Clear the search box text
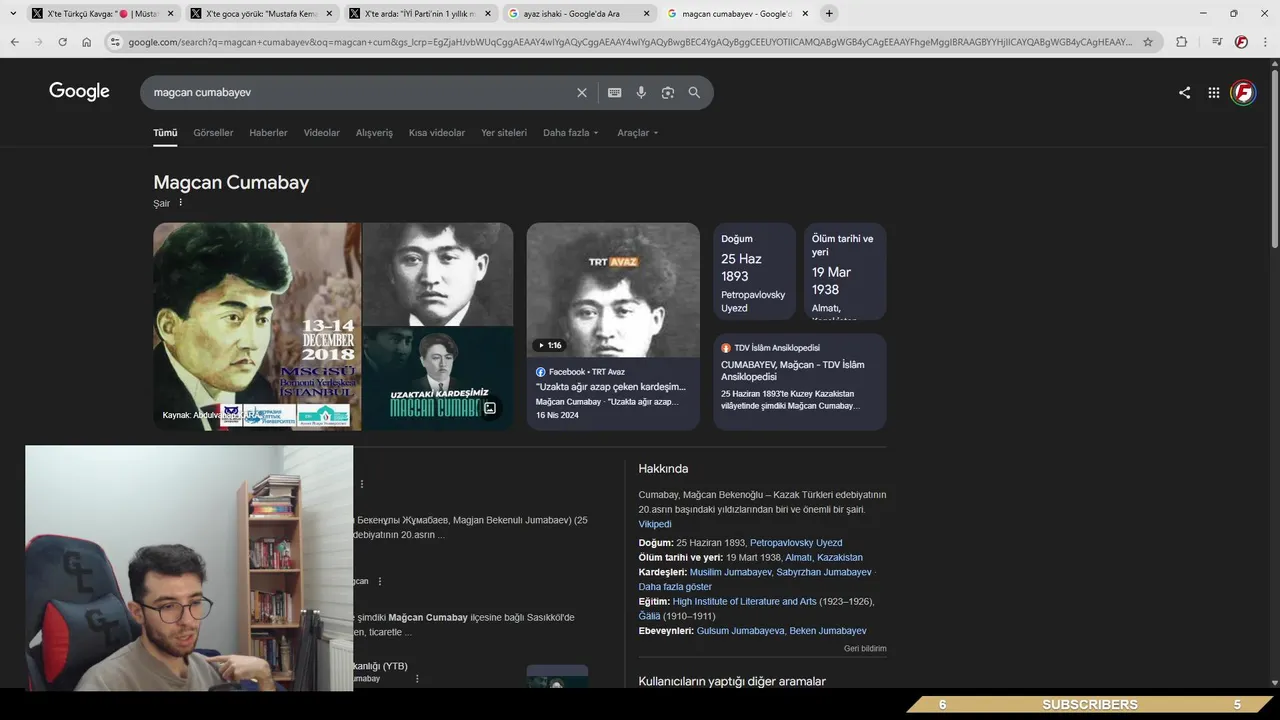Image resolution: width=1280 pixels, height=720 pixels. click(x=582, y=92)
